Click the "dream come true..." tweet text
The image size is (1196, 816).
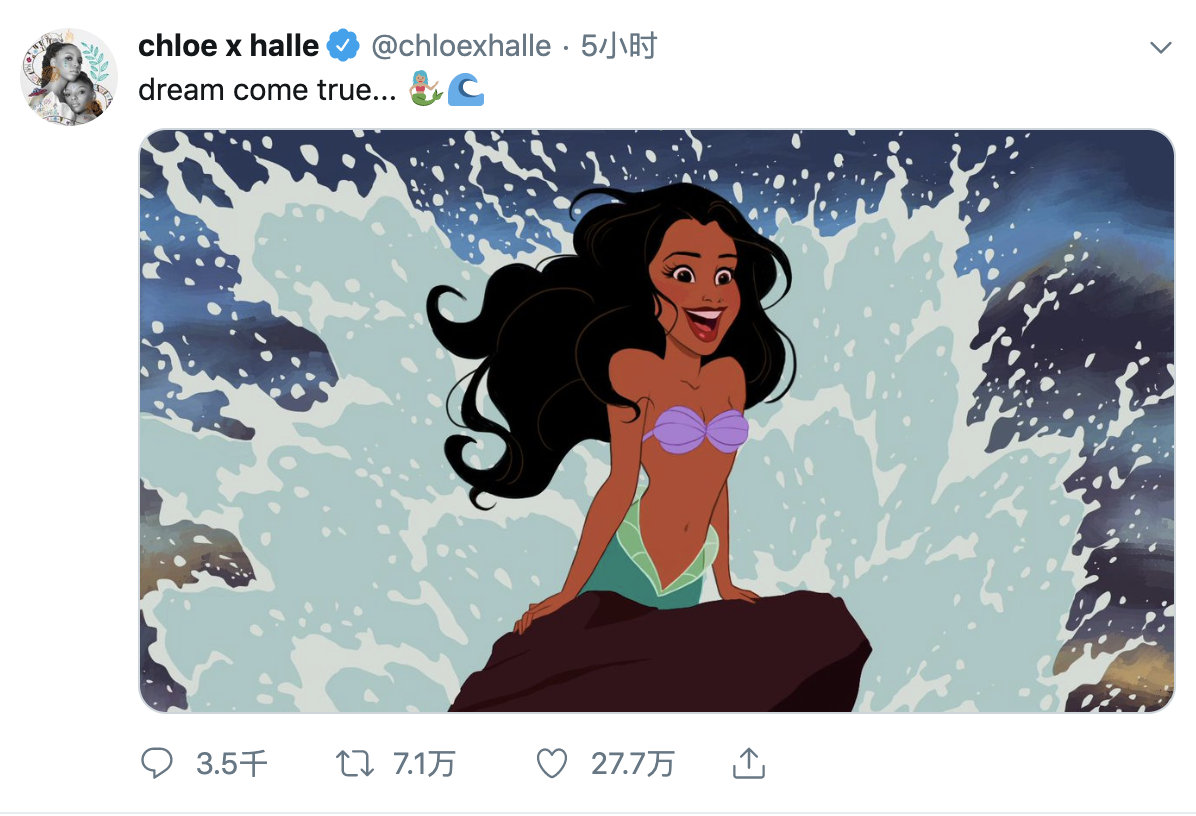[x=267, y=90]
